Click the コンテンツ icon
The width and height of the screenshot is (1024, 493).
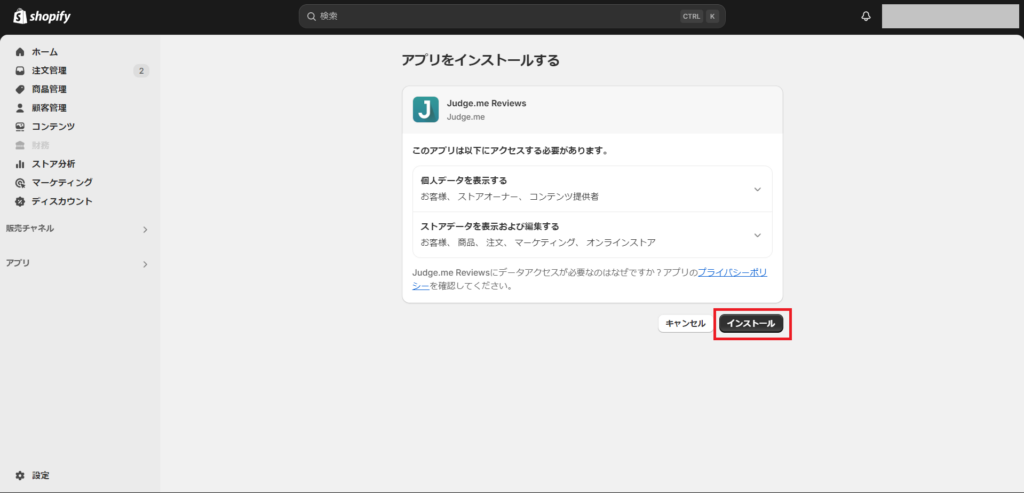tap(20, 127)
